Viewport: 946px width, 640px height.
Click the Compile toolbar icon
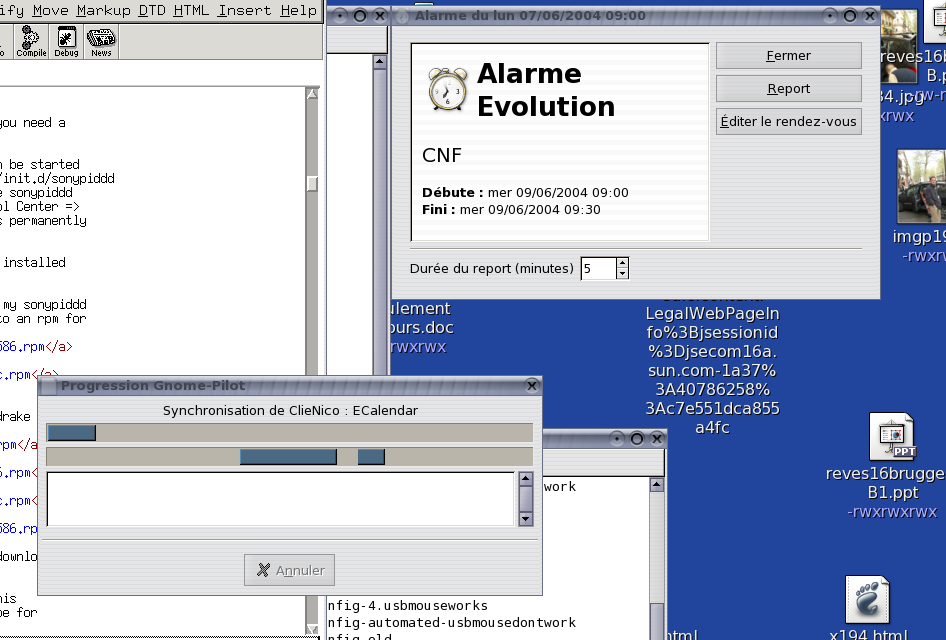(x=31, y=42)
